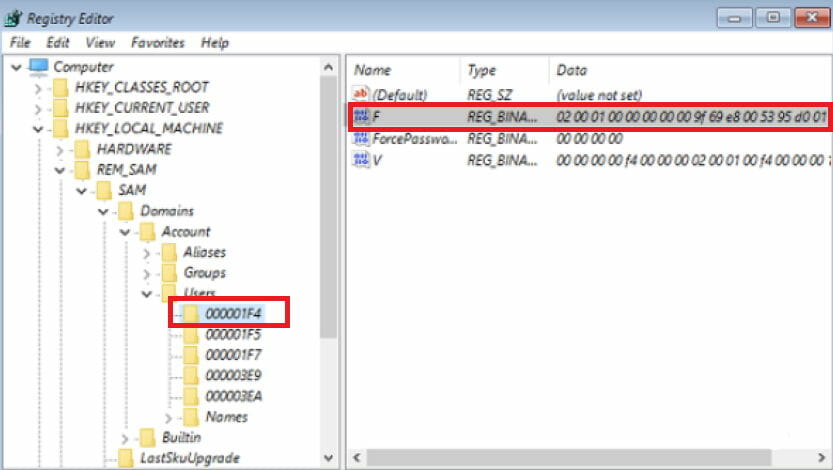
Task: Expand the HKEY_CLASSES_ROOT node
Action: point(38,89)
